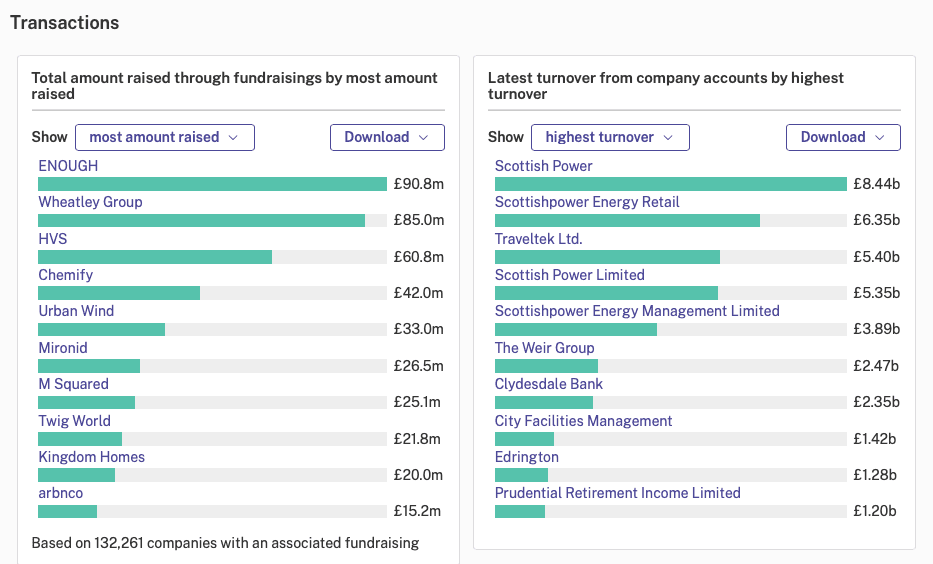
Task: Click the arbnco company link
Action: pos(61,493)
